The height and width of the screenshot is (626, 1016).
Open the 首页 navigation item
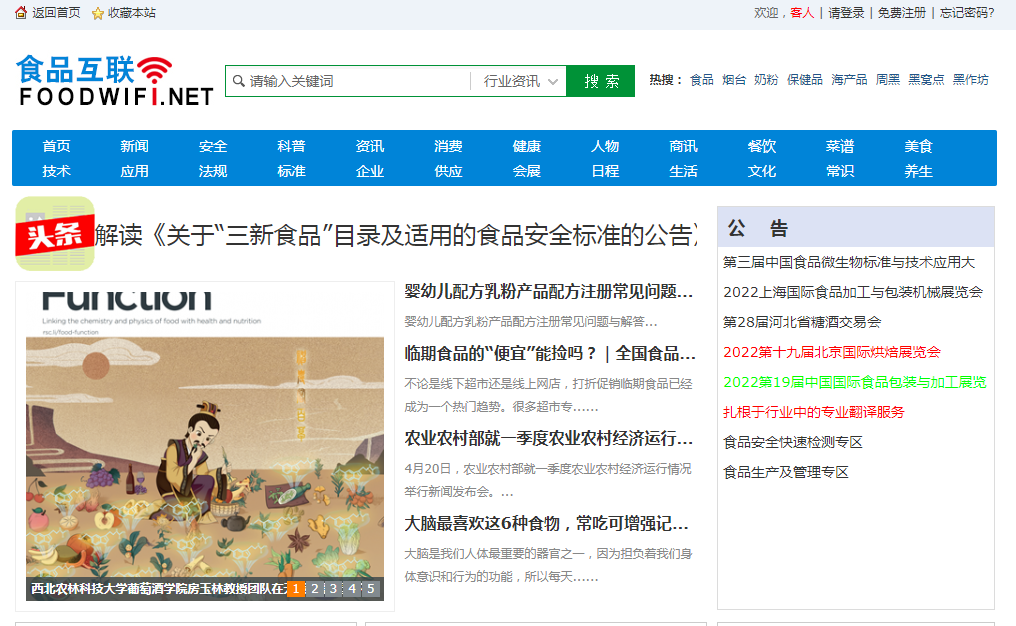(56, 146)
